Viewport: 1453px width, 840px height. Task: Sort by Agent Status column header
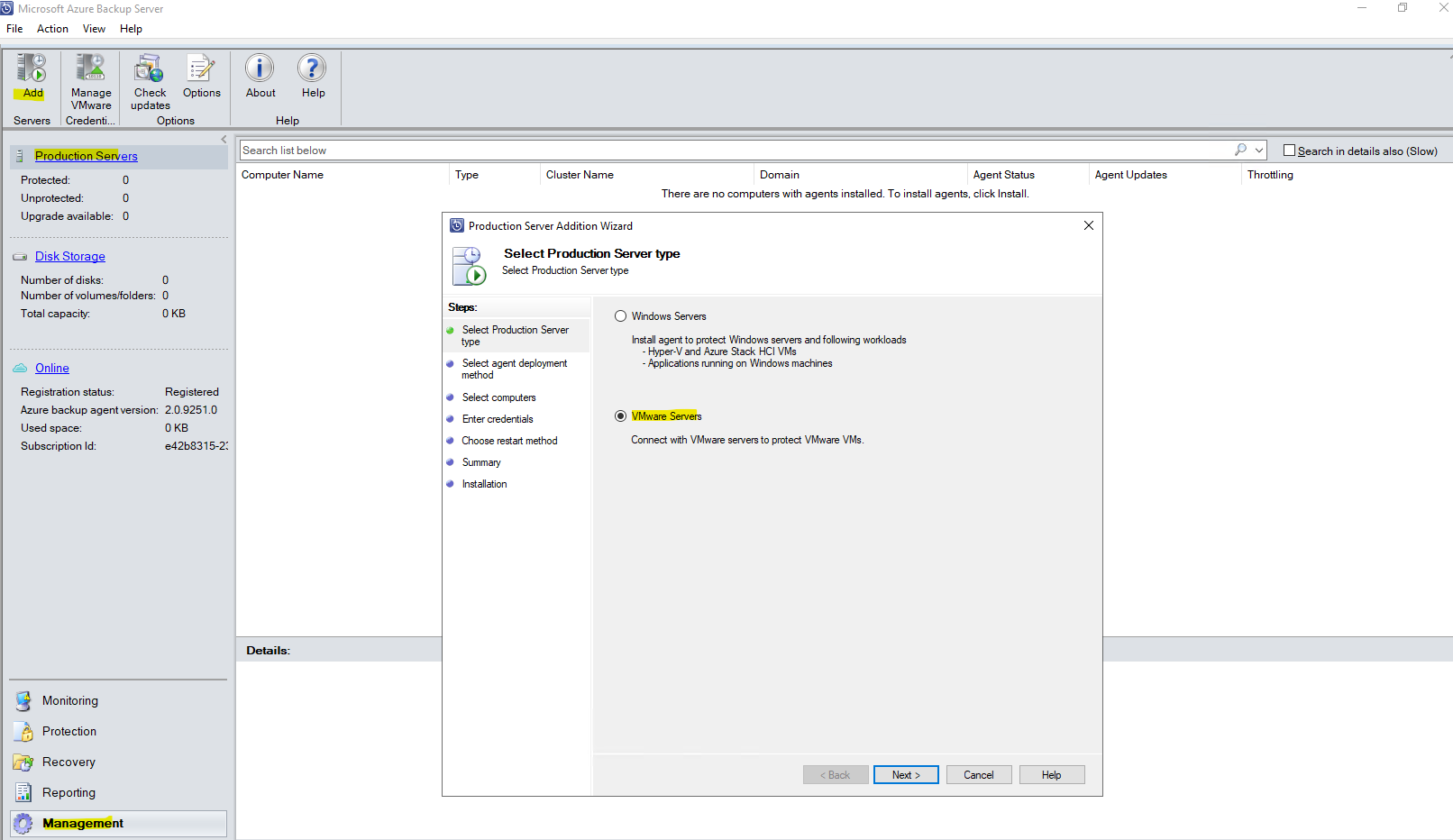click(x=1004, y=175)
